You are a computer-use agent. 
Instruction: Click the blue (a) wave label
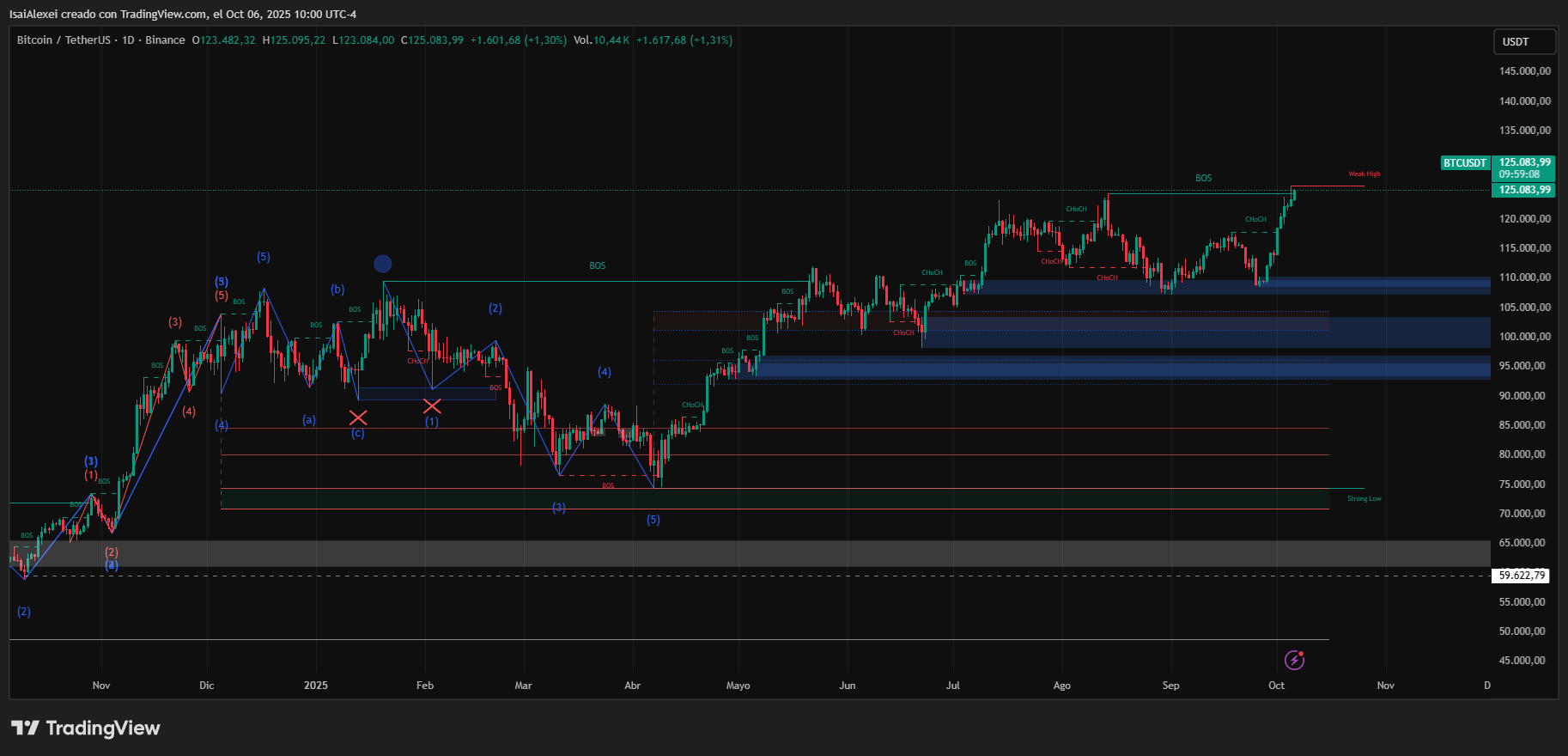tap(309, 420)
